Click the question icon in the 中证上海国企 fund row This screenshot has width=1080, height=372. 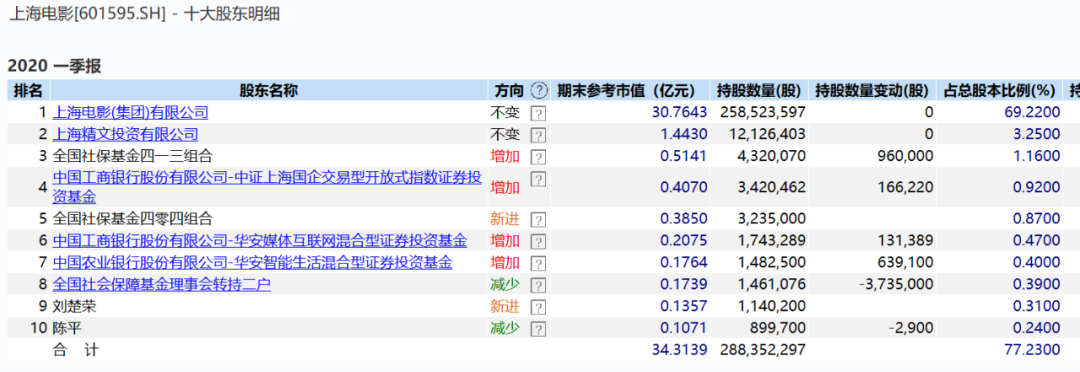538,179
